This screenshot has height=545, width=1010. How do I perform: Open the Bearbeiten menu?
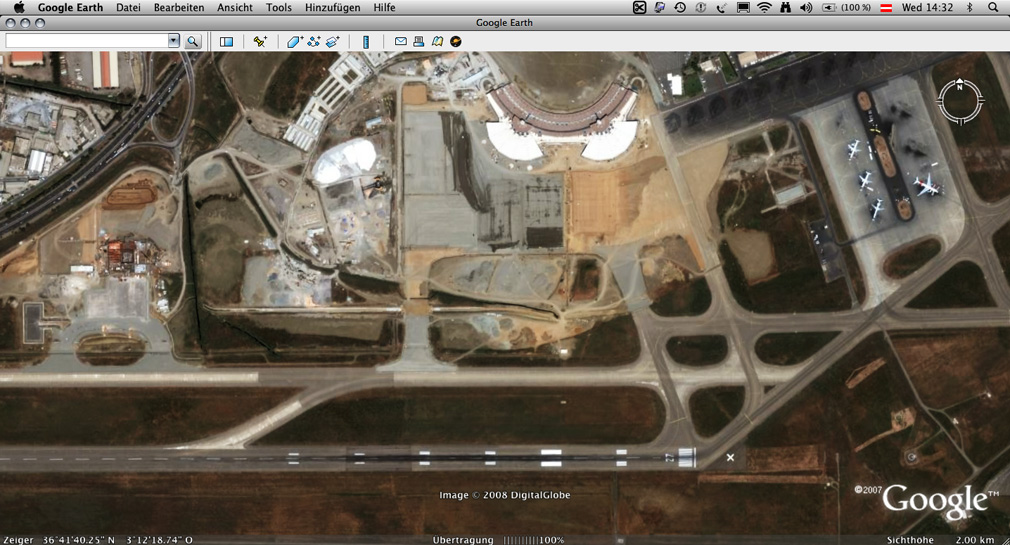pos(179,7)
